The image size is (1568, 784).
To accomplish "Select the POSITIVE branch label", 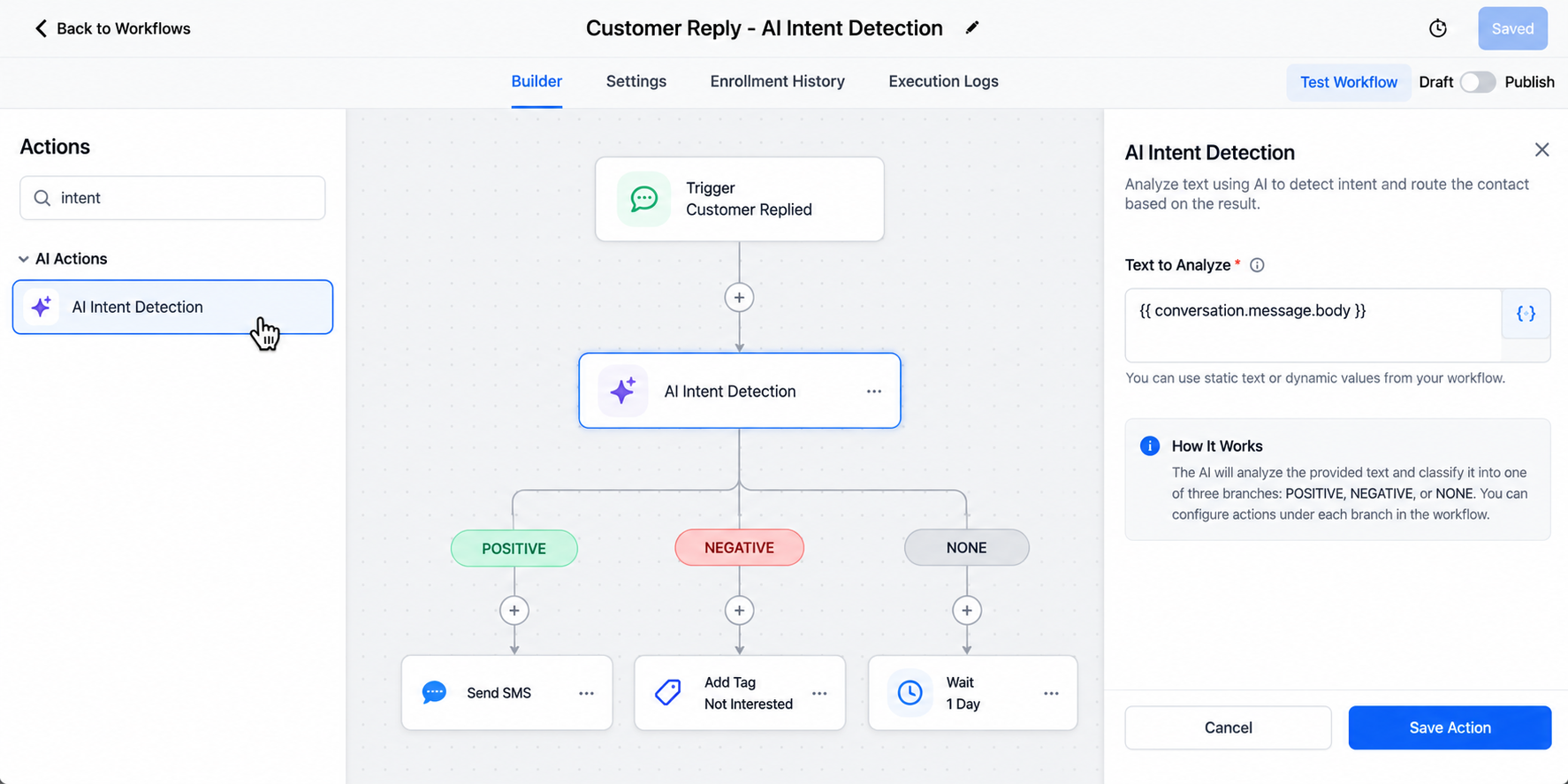I will click(x=514, y=548).
